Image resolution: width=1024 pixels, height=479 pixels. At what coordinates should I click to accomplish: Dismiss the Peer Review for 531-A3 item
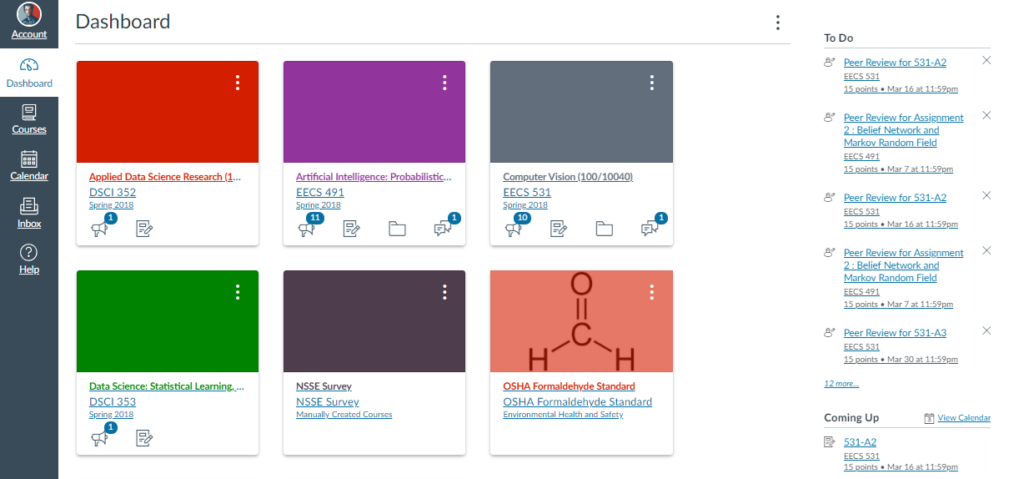(986, 331)
